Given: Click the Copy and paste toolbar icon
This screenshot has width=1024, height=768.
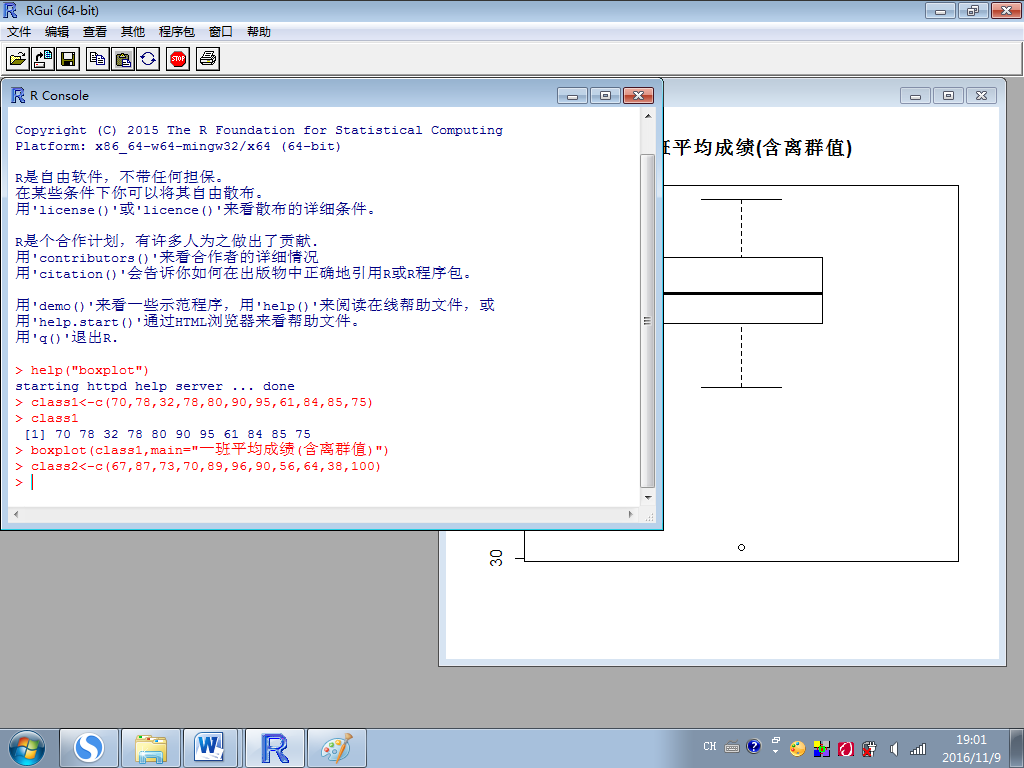Looking at the screenshot, I should point(148,59).
